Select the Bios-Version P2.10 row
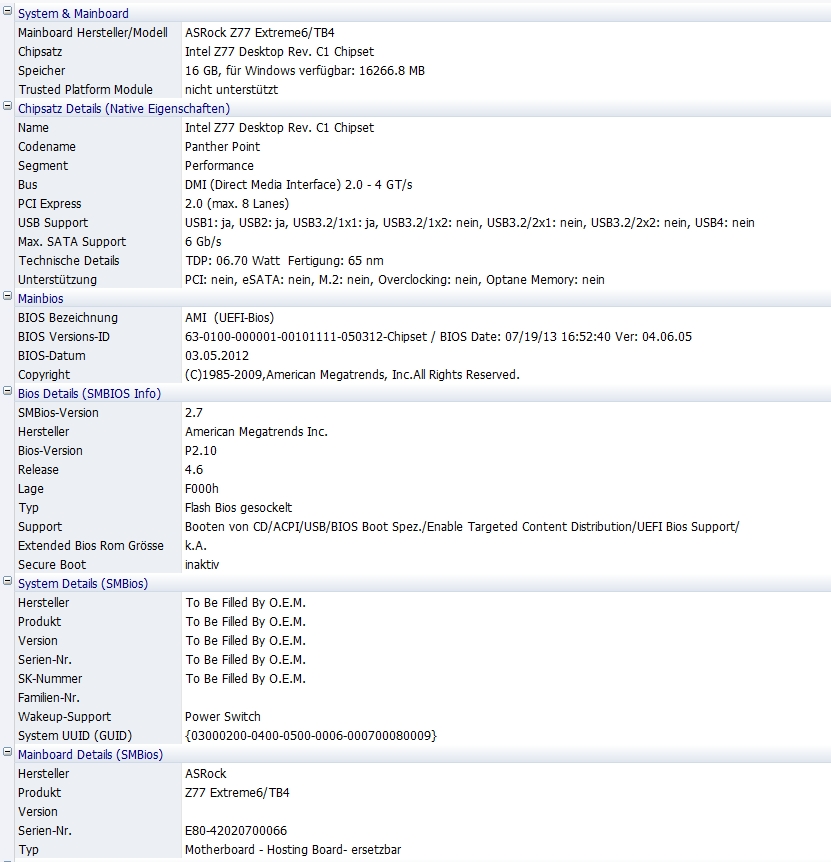831x862 pixels. [x=423, y=451]
